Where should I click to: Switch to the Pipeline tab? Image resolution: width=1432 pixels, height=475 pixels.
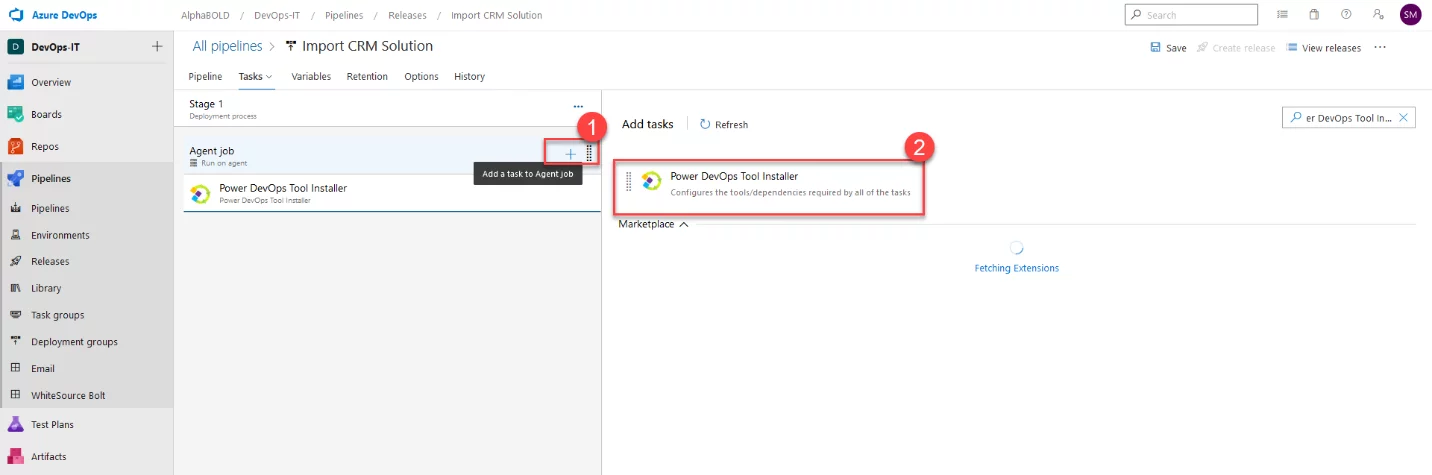point(205,76)
